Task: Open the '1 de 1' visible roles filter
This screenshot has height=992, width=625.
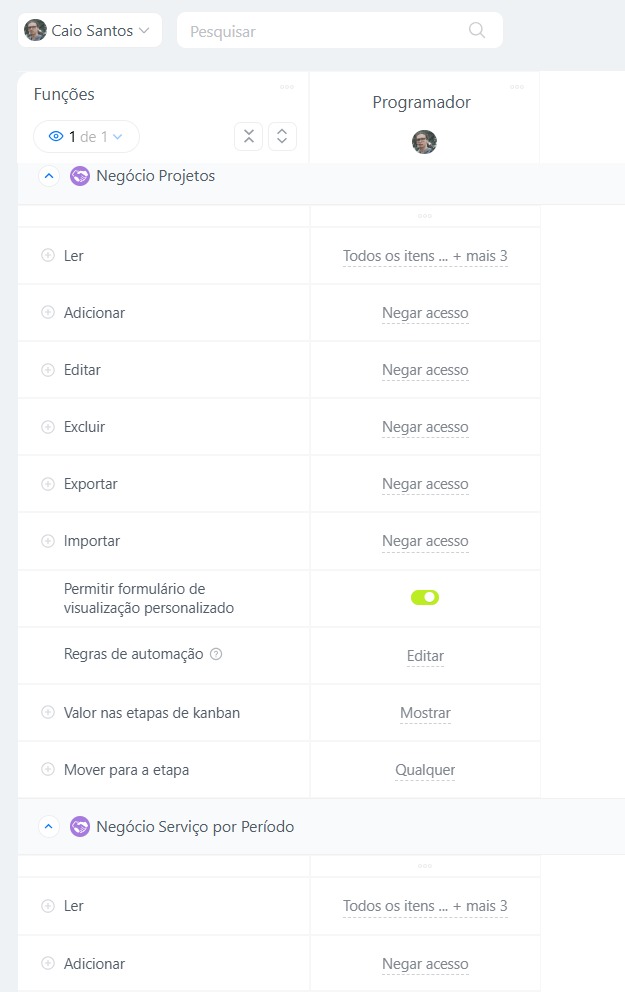Action: (86, 137)
